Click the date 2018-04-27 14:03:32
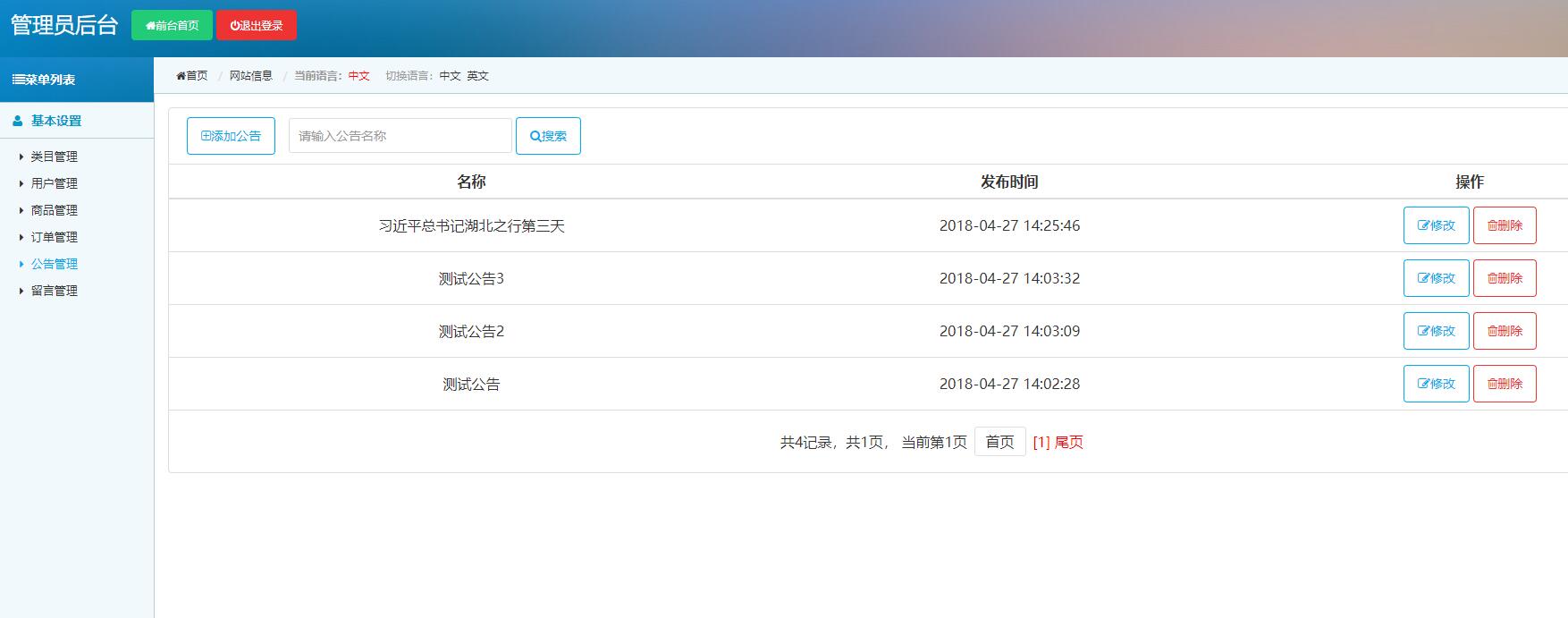 click(x=1009, y=278)
